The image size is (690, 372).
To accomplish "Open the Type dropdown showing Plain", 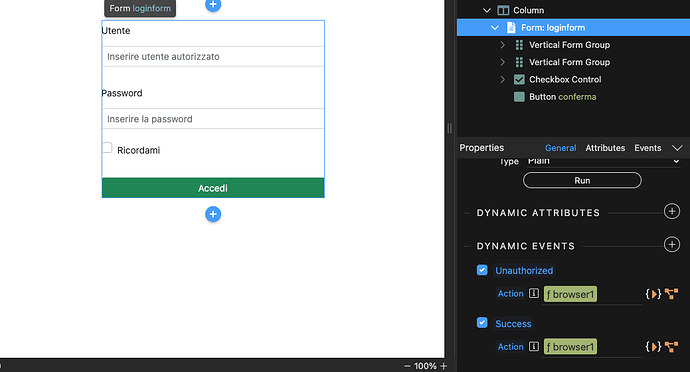I will pyautogui.click(x=603, y=161).
